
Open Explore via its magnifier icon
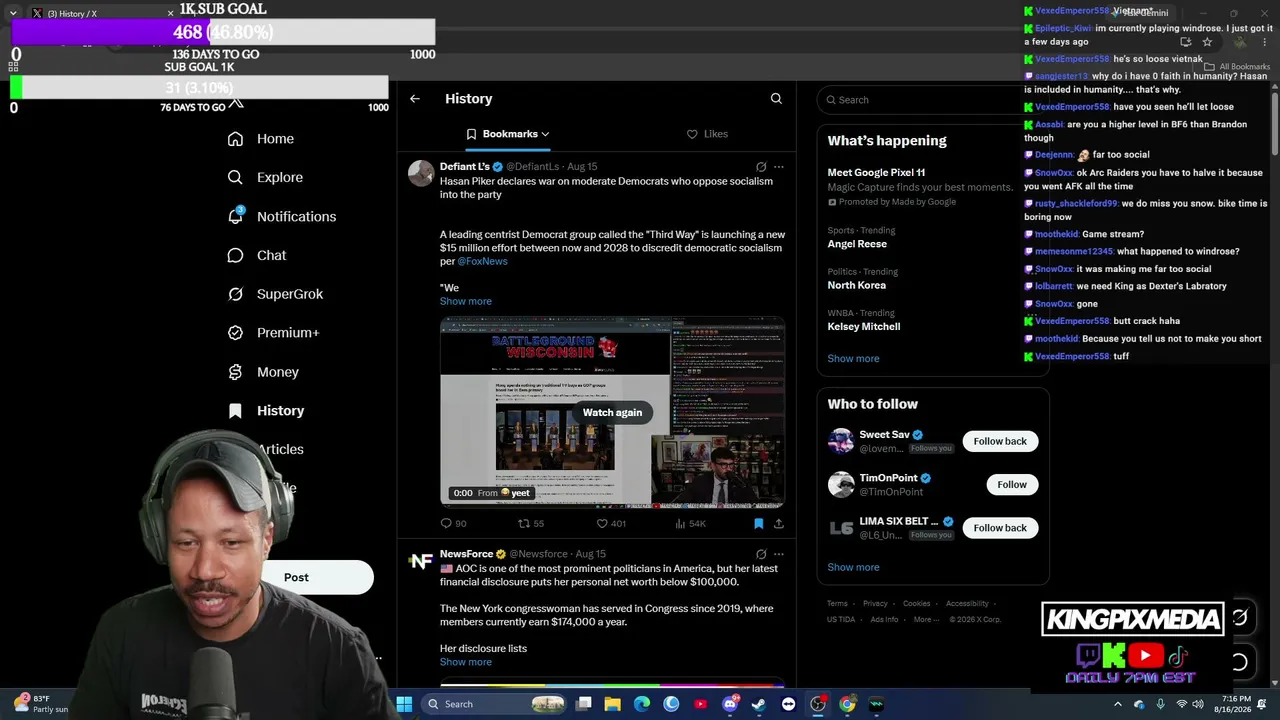[x=235, y=177]
